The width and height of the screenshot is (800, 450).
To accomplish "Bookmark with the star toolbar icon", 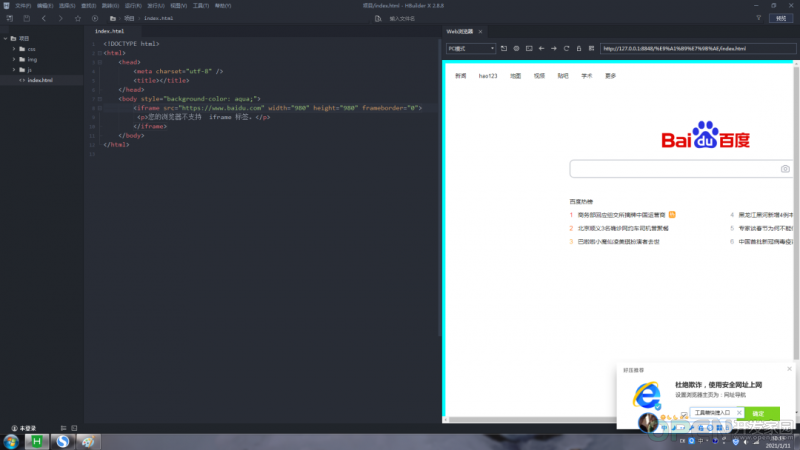I will (78, 18).
